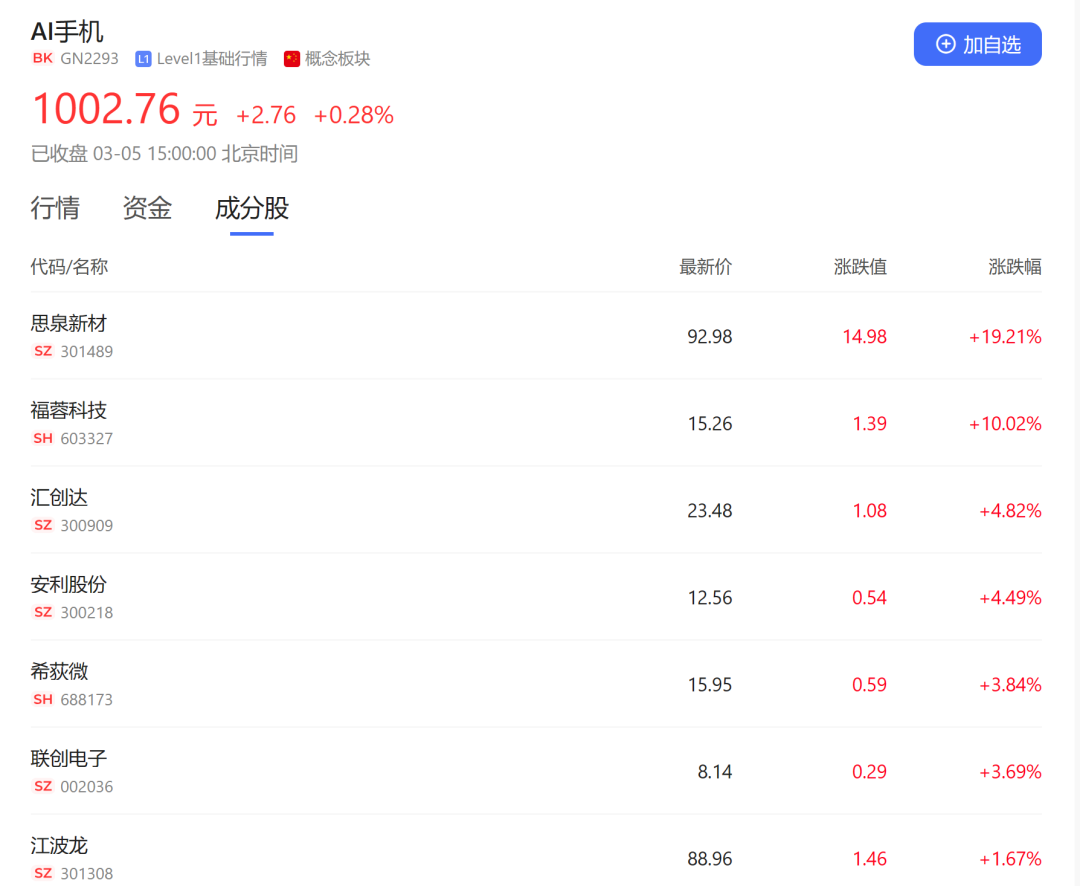Open the 思泉新材 stock row
Viewport: 1080px width, 886px height.
[x=536, y=336]
